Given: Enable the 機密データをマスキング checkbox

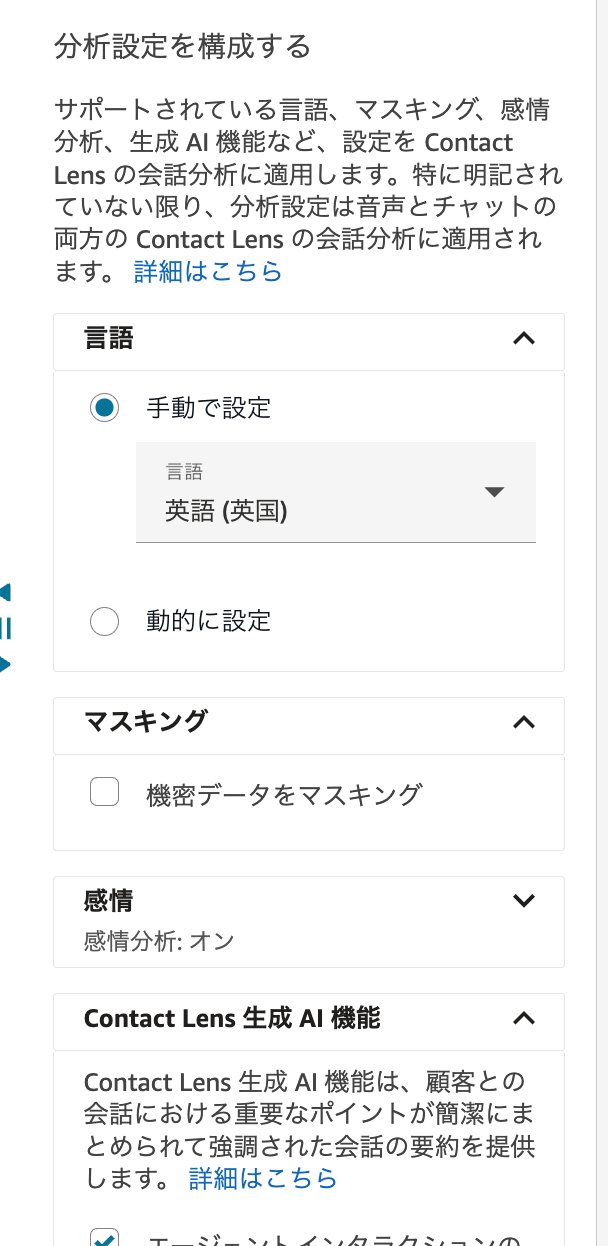Looking at the screenshot, I should 104,791.
